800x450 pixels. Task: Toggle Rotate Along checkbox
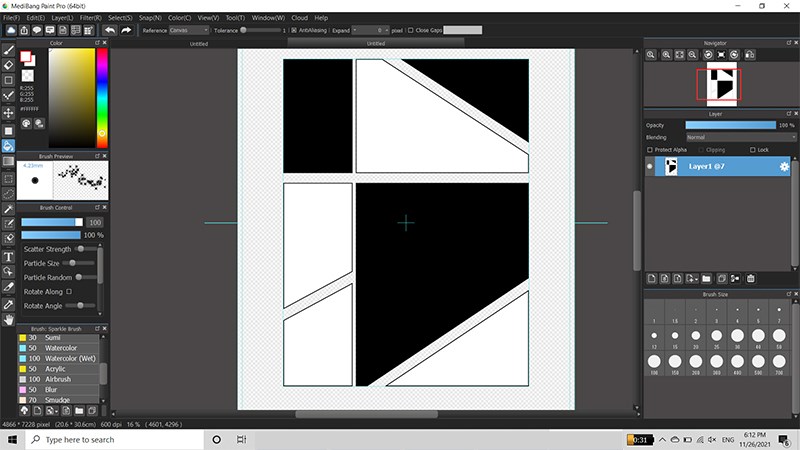[69, 291]
